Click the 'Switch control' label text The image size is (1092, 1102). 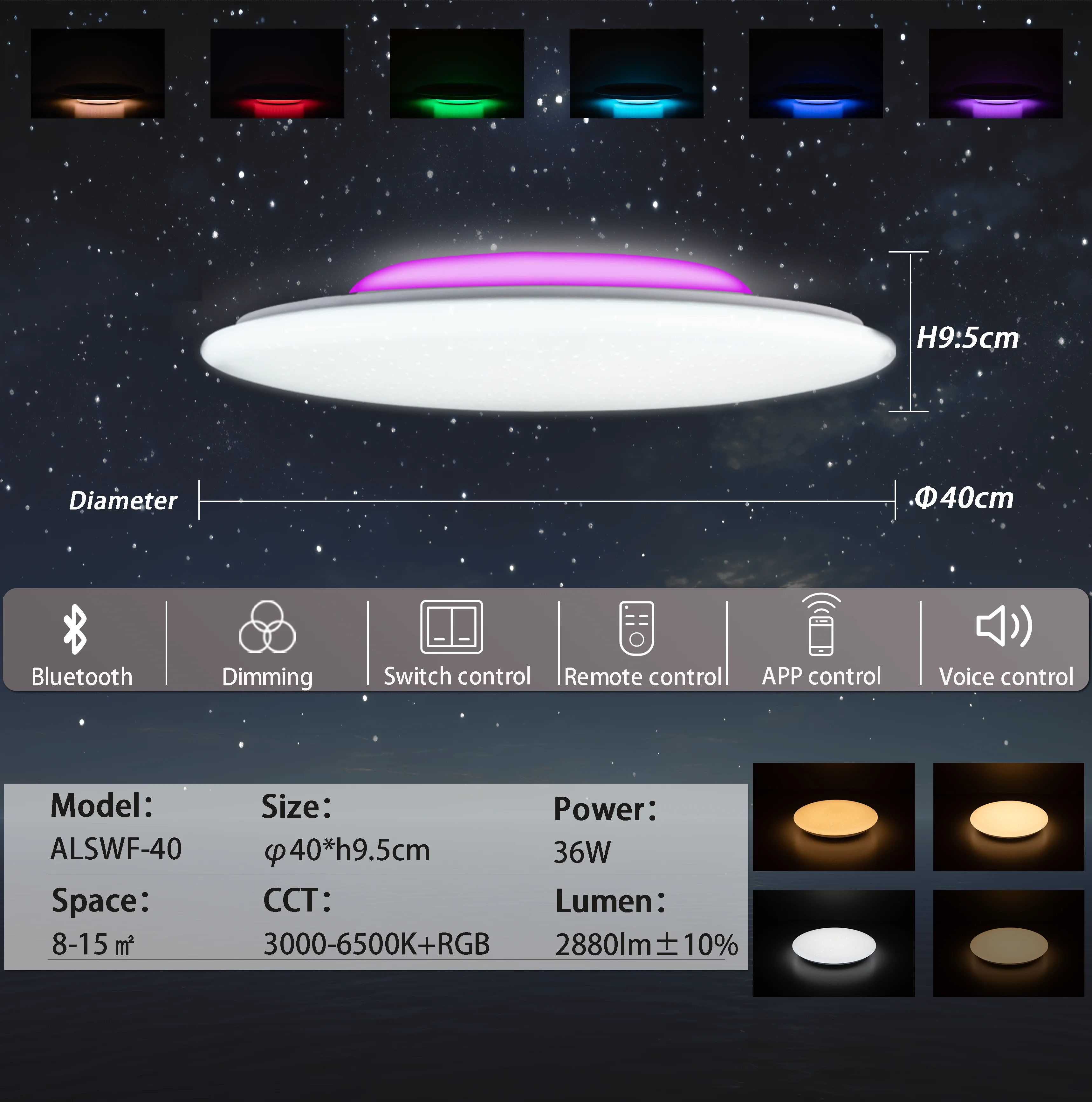[x=457, y=676]
